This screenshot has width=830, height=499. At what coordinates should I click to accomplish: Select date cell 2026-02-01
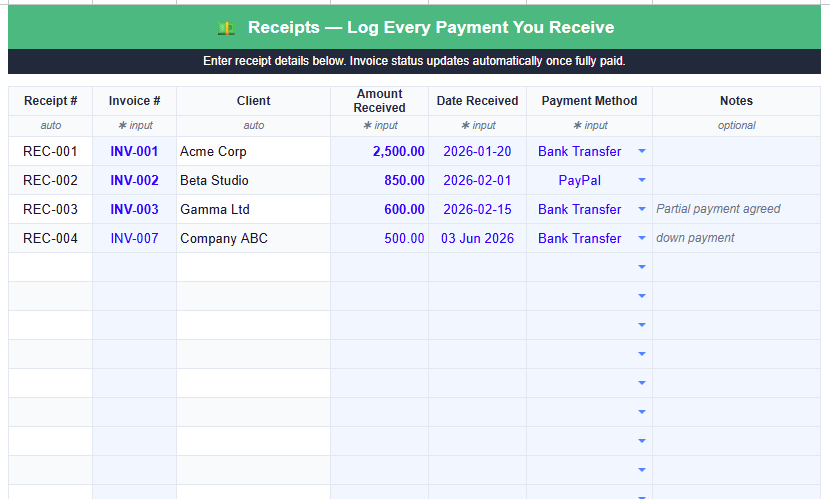coord(477,180)
